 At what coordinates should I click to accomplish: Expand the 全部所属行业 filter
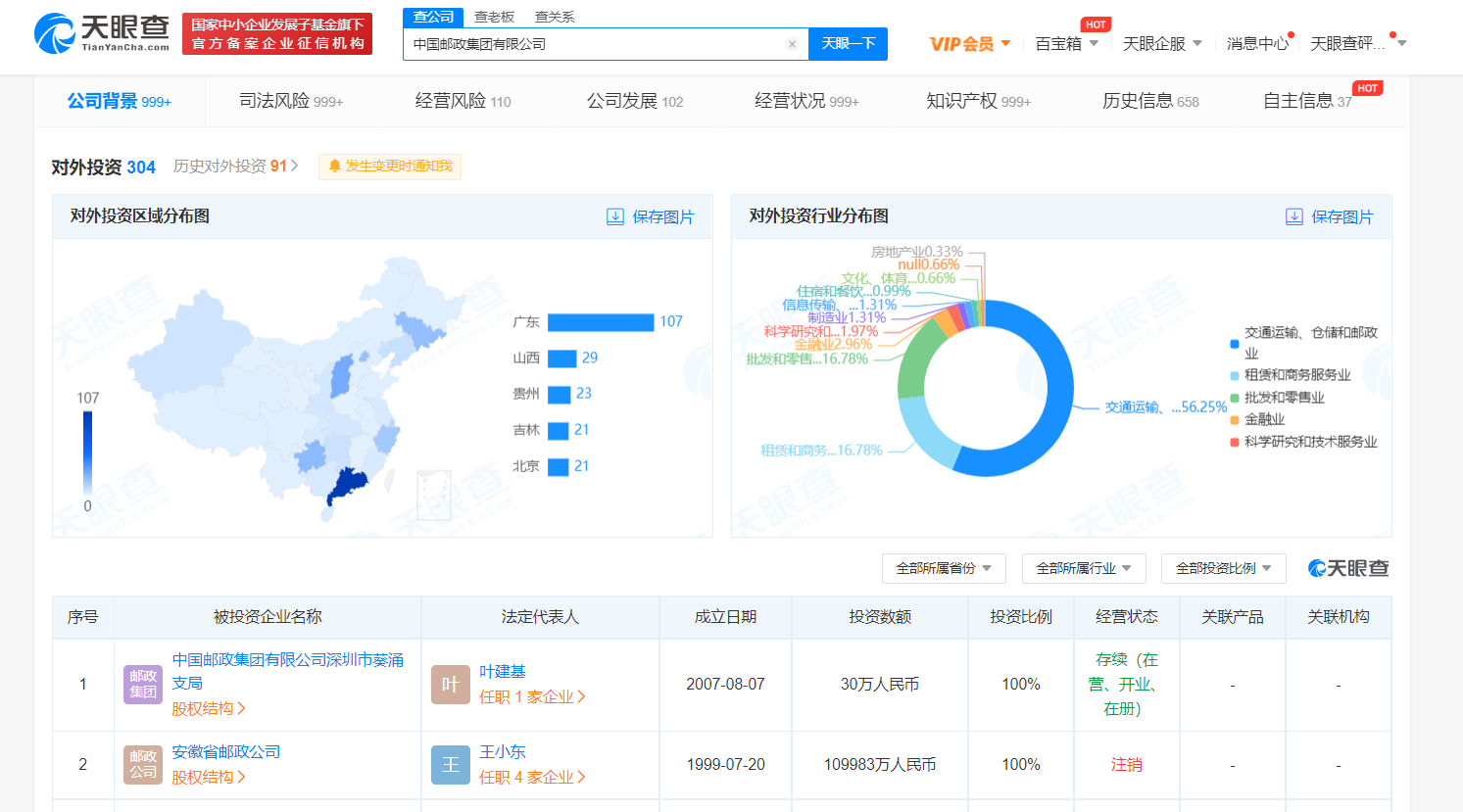[1084, 568]
